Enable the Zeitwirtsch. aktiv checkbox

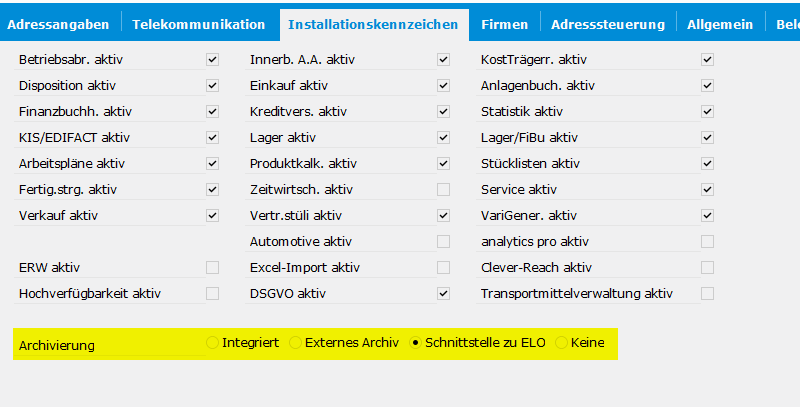[x=443, y=190]
